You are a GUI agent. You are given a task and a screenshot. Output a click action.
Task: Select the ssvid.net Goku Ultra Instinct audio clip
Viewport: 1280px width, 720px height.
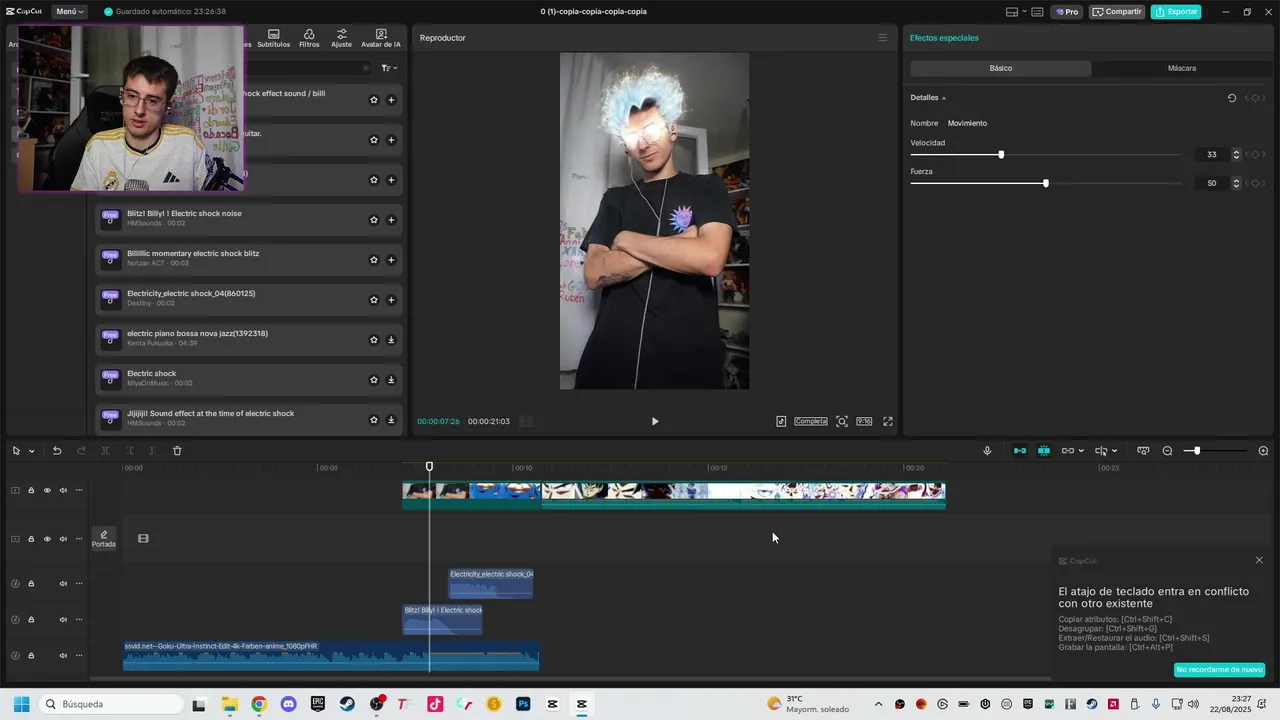(331, 656)
